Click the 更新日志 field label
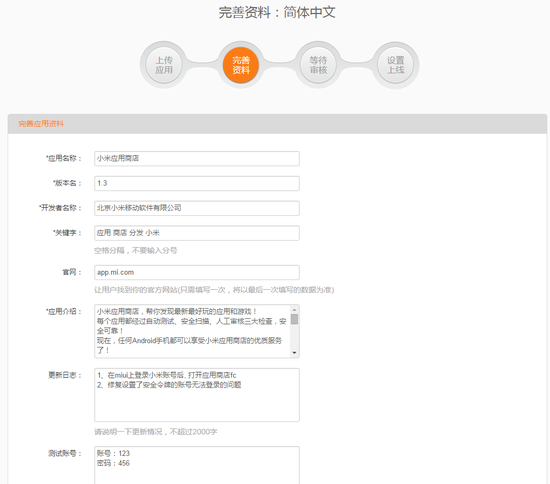The image size is (550, 484). 65,375
